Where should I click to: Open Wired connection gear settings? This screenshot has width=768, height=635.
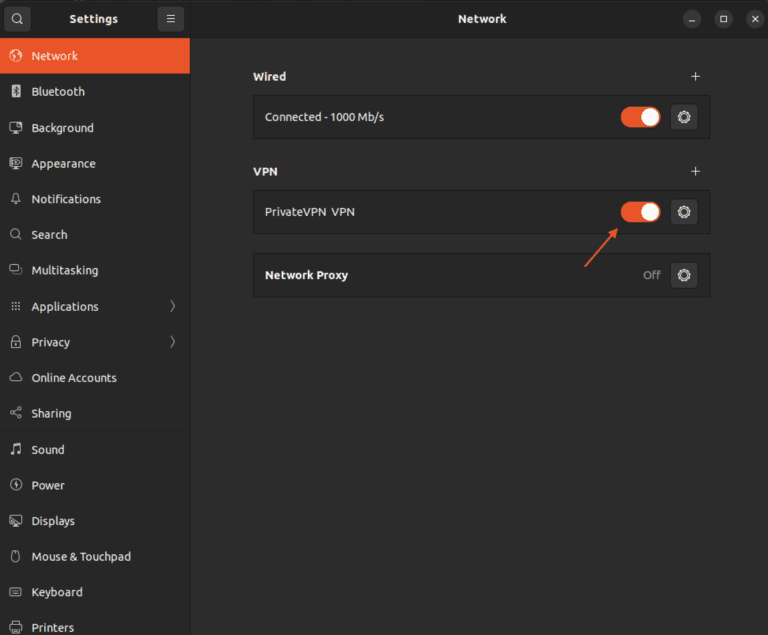(684, 117)
